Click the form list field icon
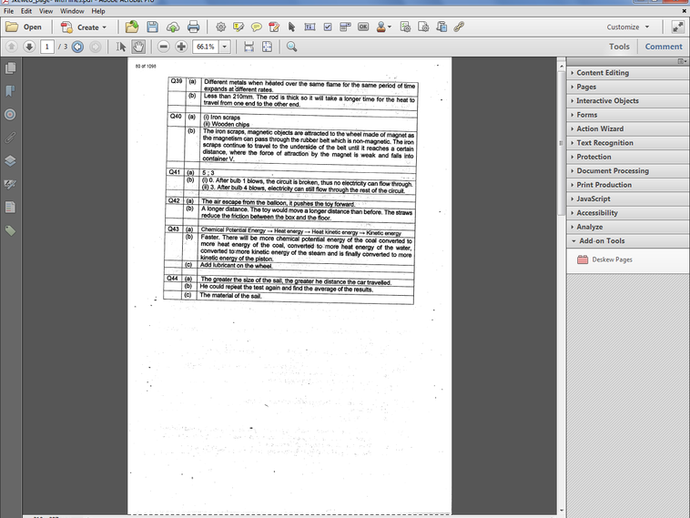 point(345,27)
